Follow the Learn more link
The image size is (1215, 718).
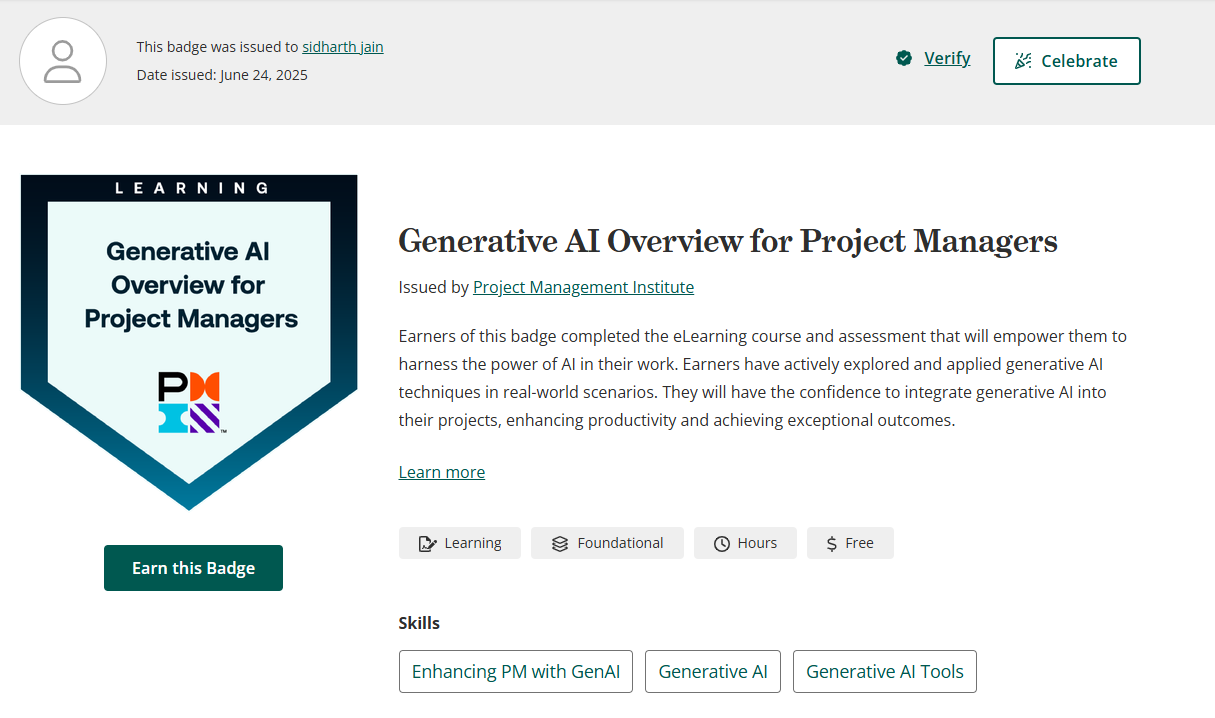click(x=441, y=472)
